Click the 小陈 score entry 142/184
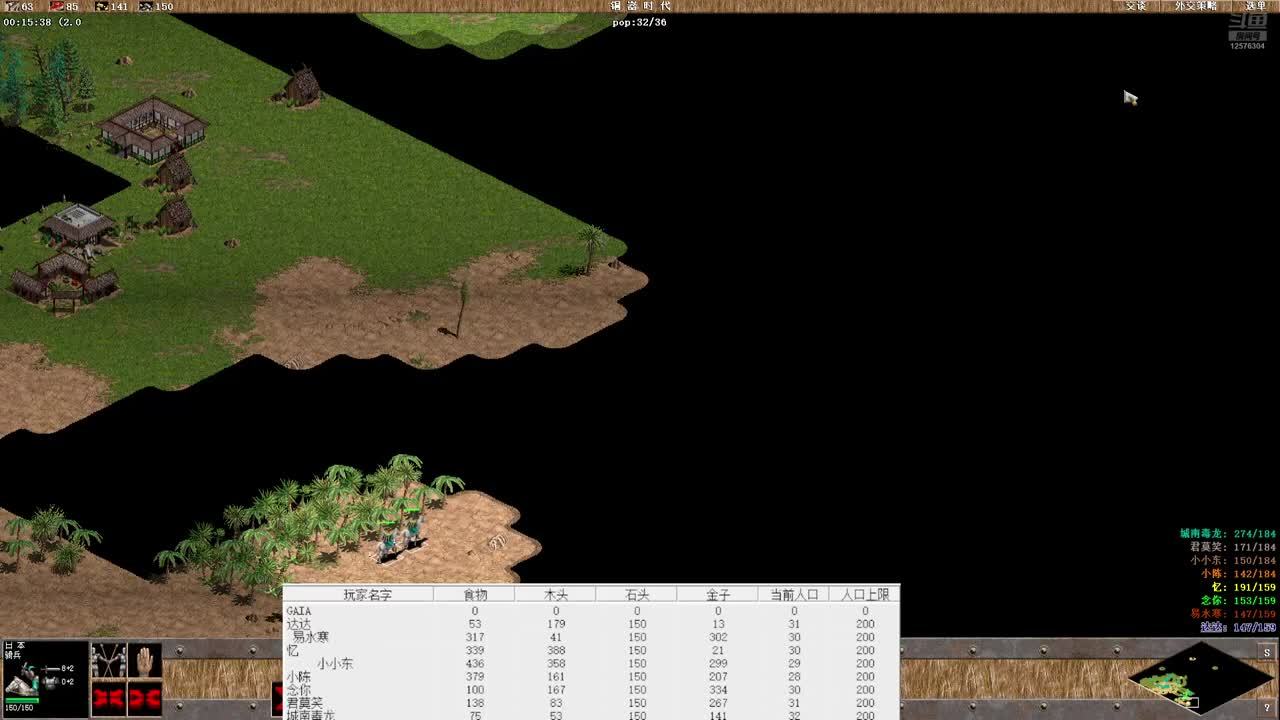The height and width of the screenshot is (720, 1280). click(x=1238, y=574)
